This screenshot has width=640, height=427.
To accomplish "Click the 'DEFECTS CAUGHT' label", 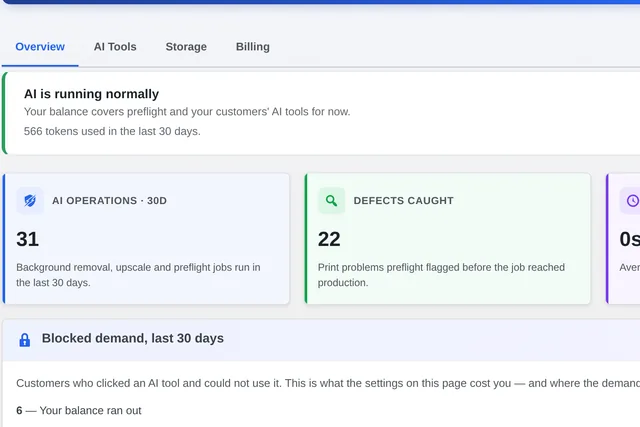I will pyautogui.click(x=404, y=201).
